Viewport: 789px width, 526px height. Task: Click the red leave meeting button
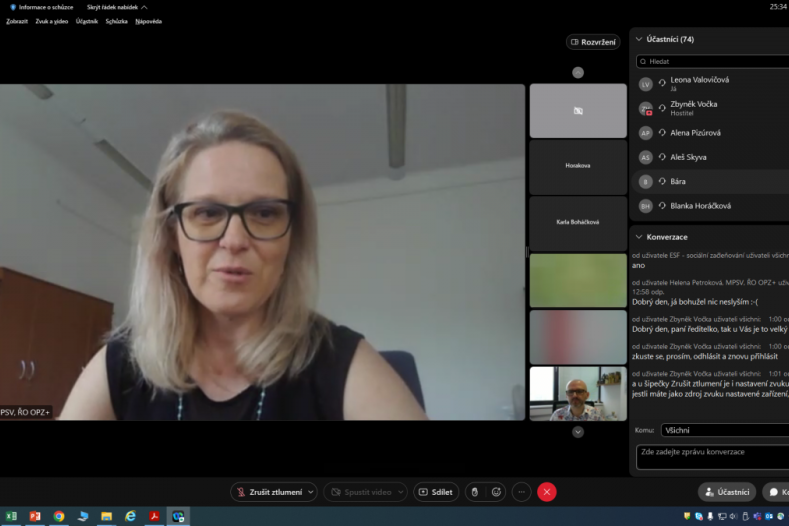[546, 492]
